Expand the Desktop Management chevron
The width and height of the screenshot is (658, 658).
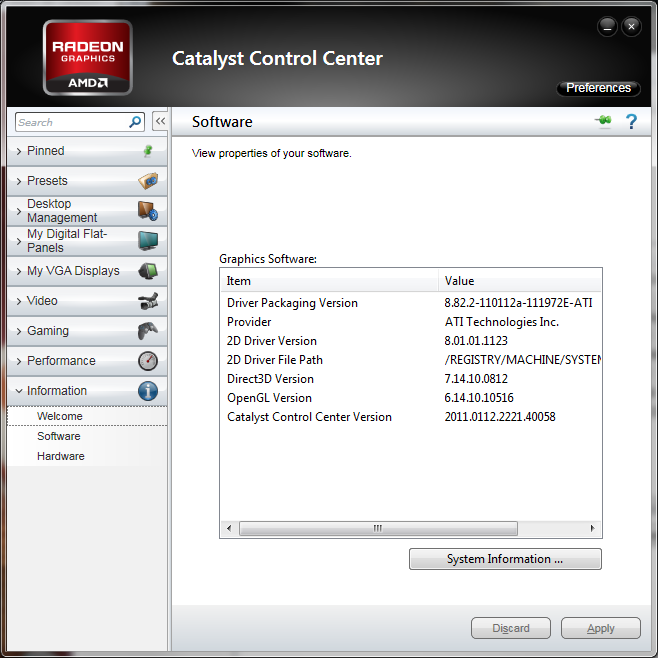(19, 211)
